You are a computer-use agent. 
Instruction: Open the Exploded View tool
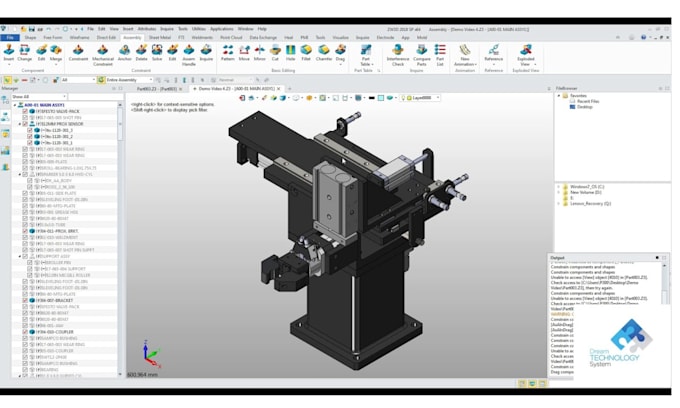526,55
